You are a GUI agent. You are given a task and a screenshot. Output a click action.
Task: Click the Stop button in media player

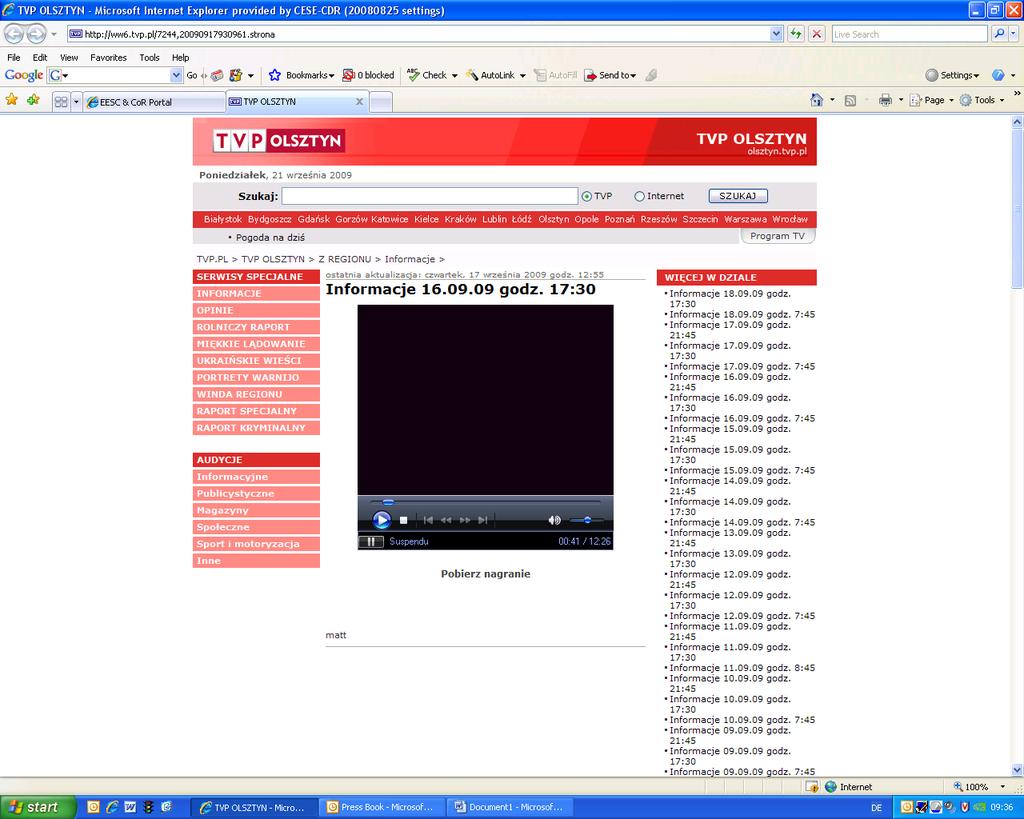point(404,520)
